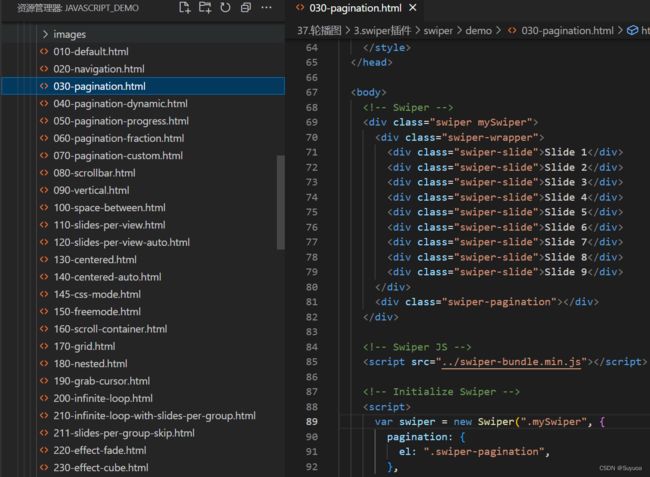The image size is (650, 477).
Task: Select the 030-pagination.html editor tab
Action: [355, 8]
